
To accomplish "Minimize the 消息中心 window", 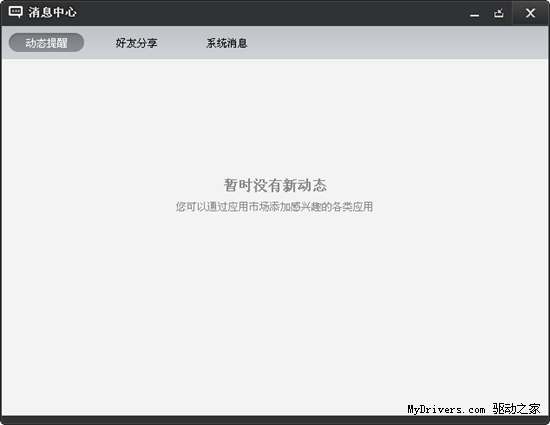I will tap(475, 14).
